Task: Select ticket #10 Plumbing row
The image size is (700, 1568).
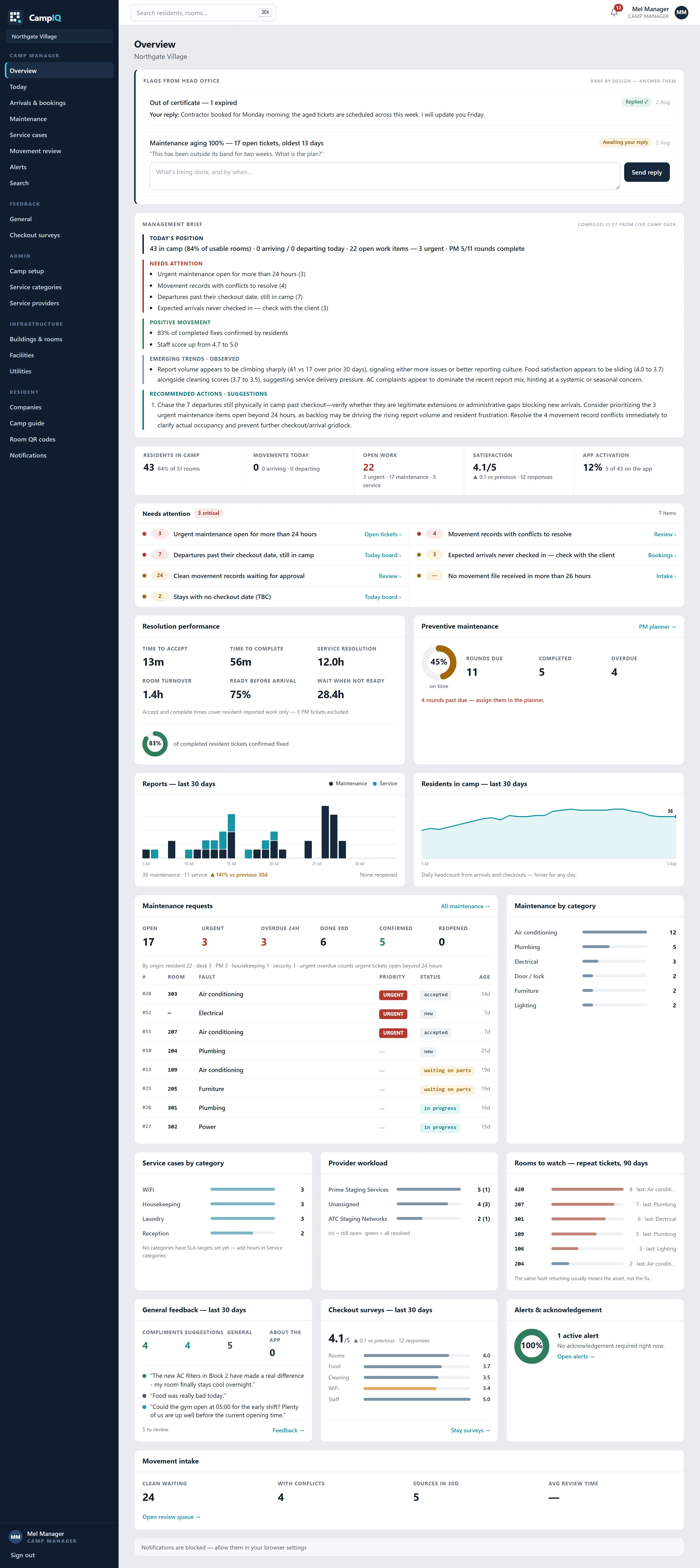Action: coord(316,1051)
